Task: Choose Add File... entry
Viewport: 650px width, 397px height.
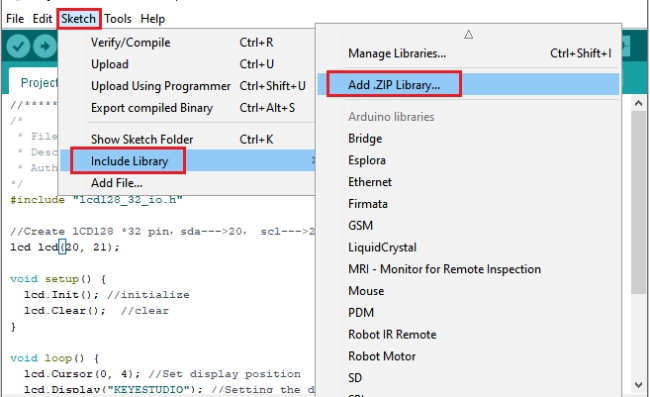Action: click(x=187, y=183)
